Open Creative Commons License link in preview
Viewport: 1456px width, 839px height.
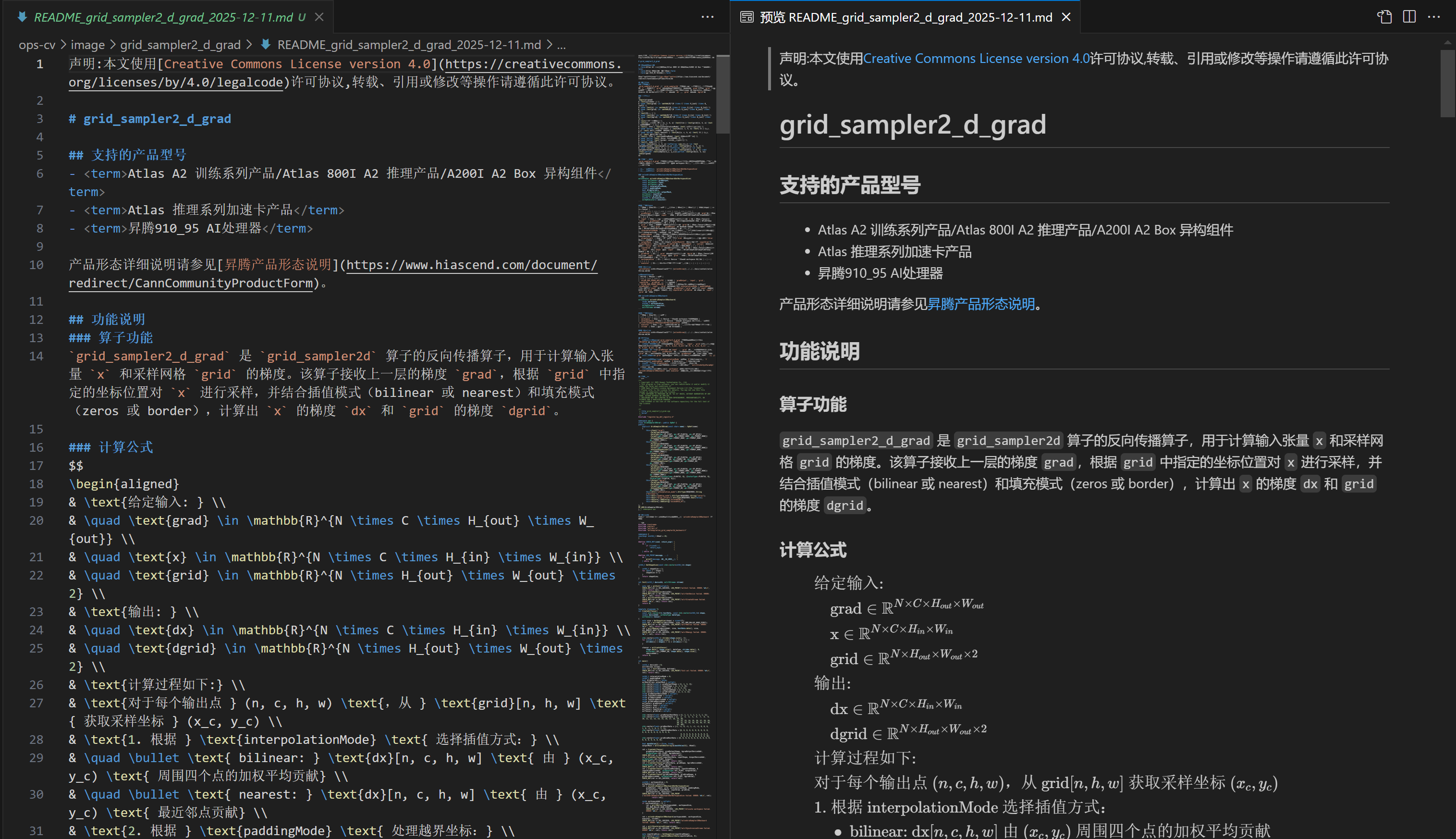(x=976, y=58)
